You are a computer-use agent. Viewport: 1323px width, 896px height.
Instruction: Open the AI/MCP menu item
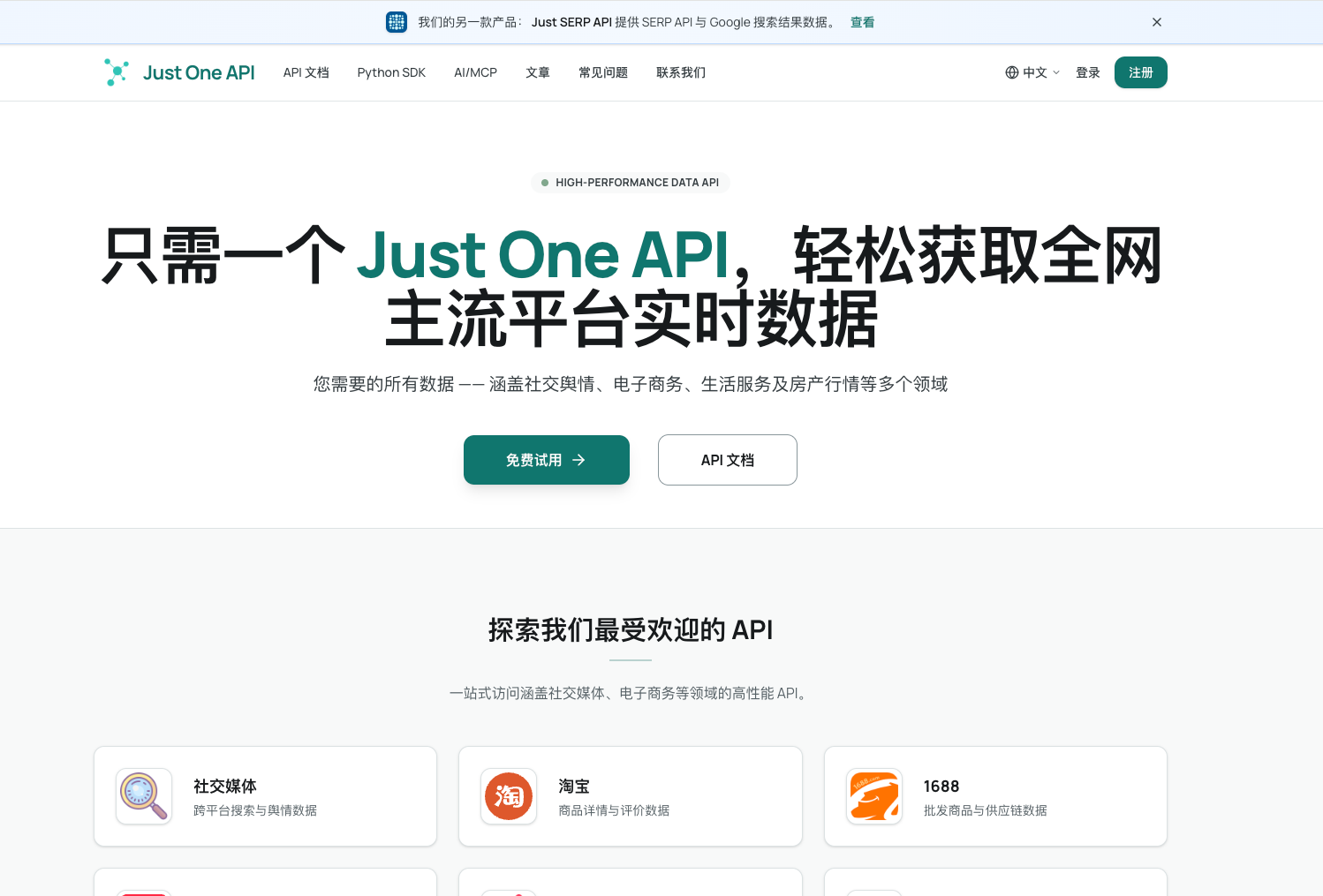click(475, 72)
